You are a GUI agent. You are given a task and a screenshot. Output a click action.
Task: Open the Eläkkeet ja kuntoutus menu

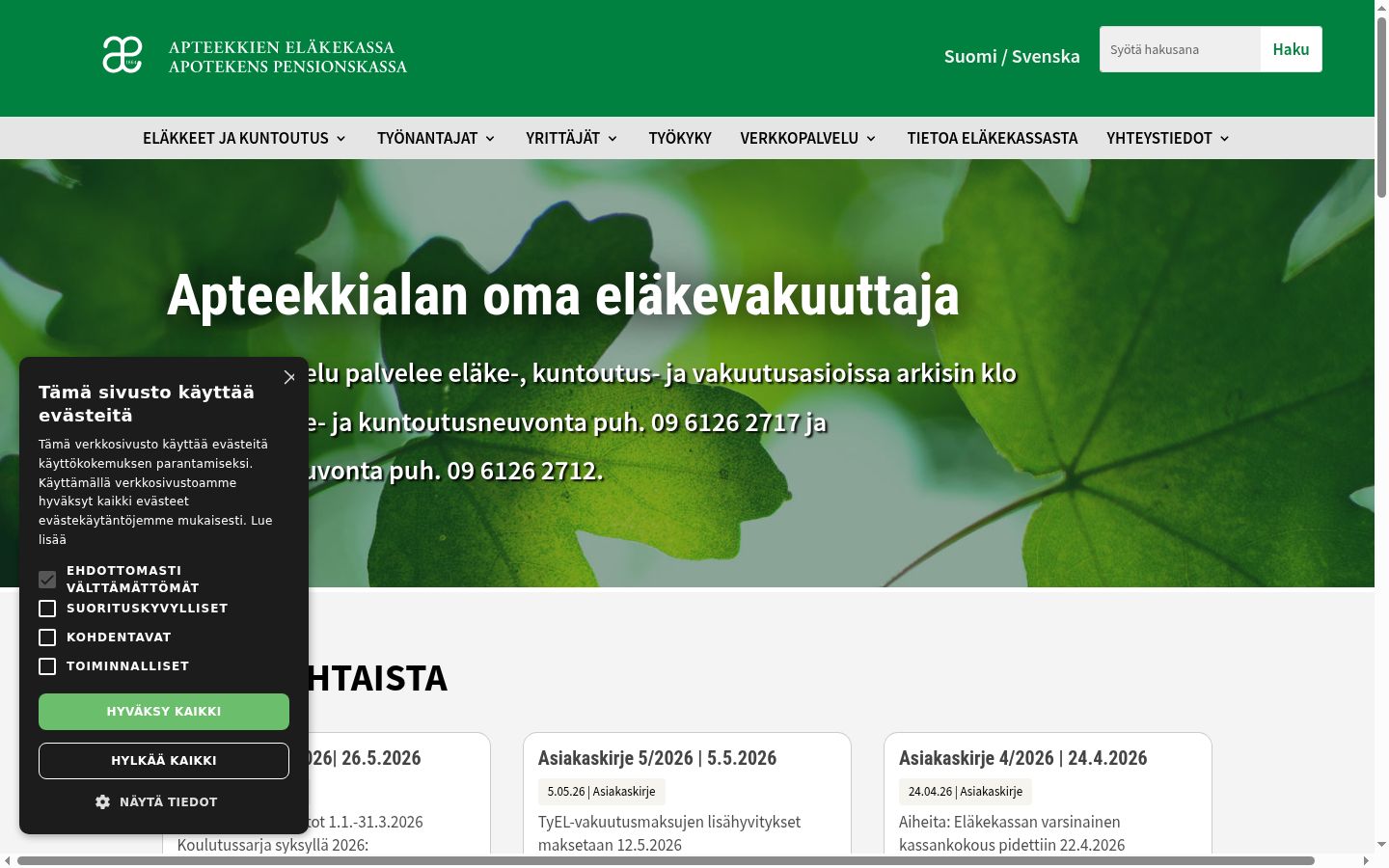(x=235, y=138)
